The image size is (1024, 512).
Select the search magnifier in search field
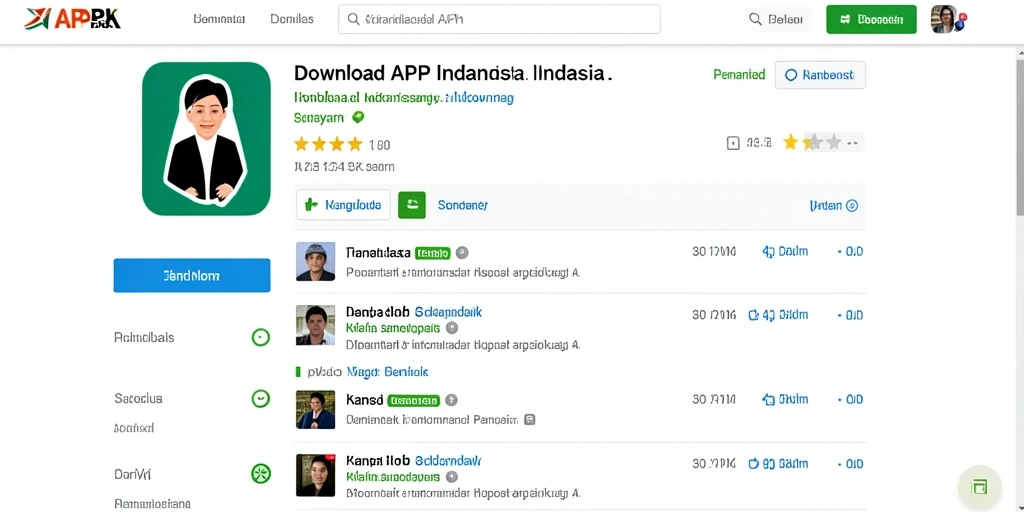[x=353, y=20]
